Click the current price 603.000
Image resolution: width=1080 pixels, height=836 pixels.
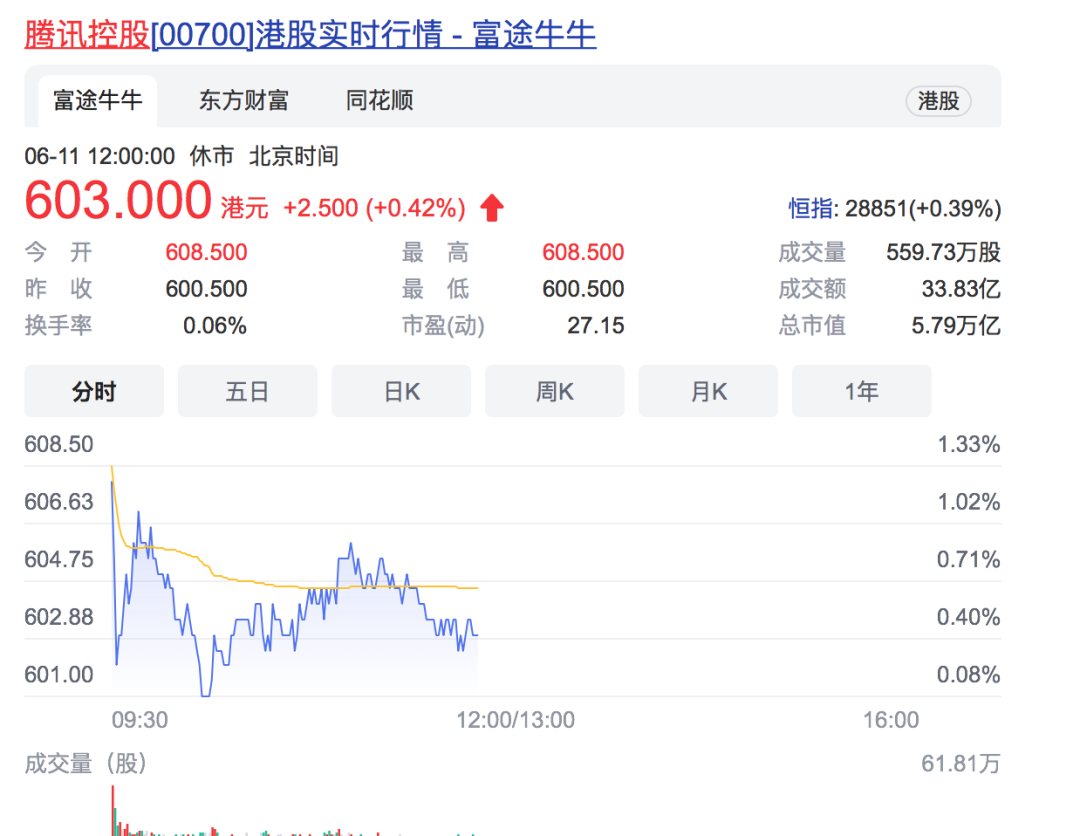(118, 200)
